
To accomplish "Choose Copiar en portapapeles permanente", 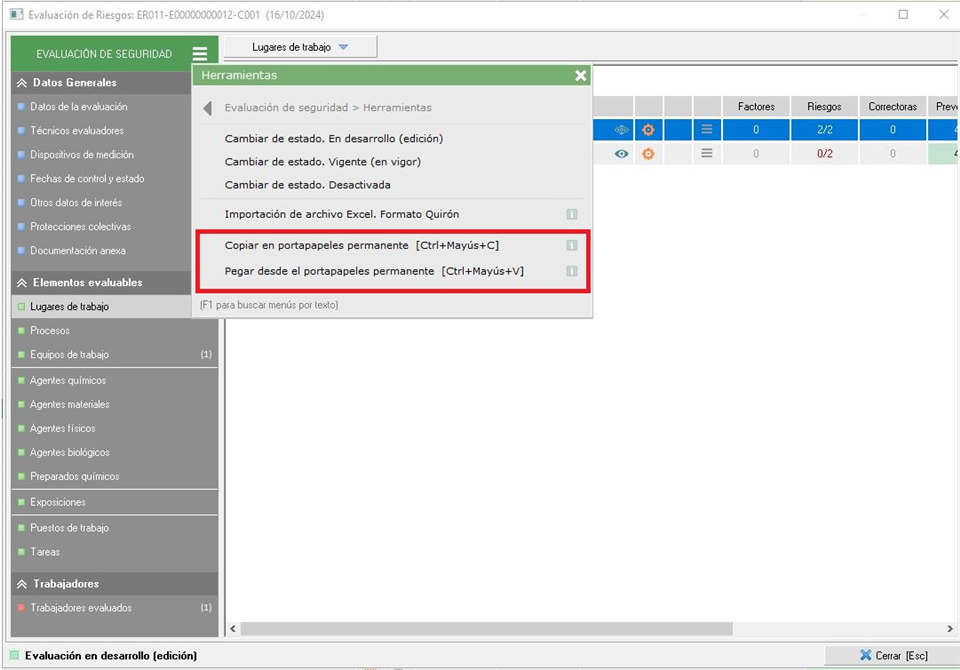I will pyautogui.click(x=361, y=245).
